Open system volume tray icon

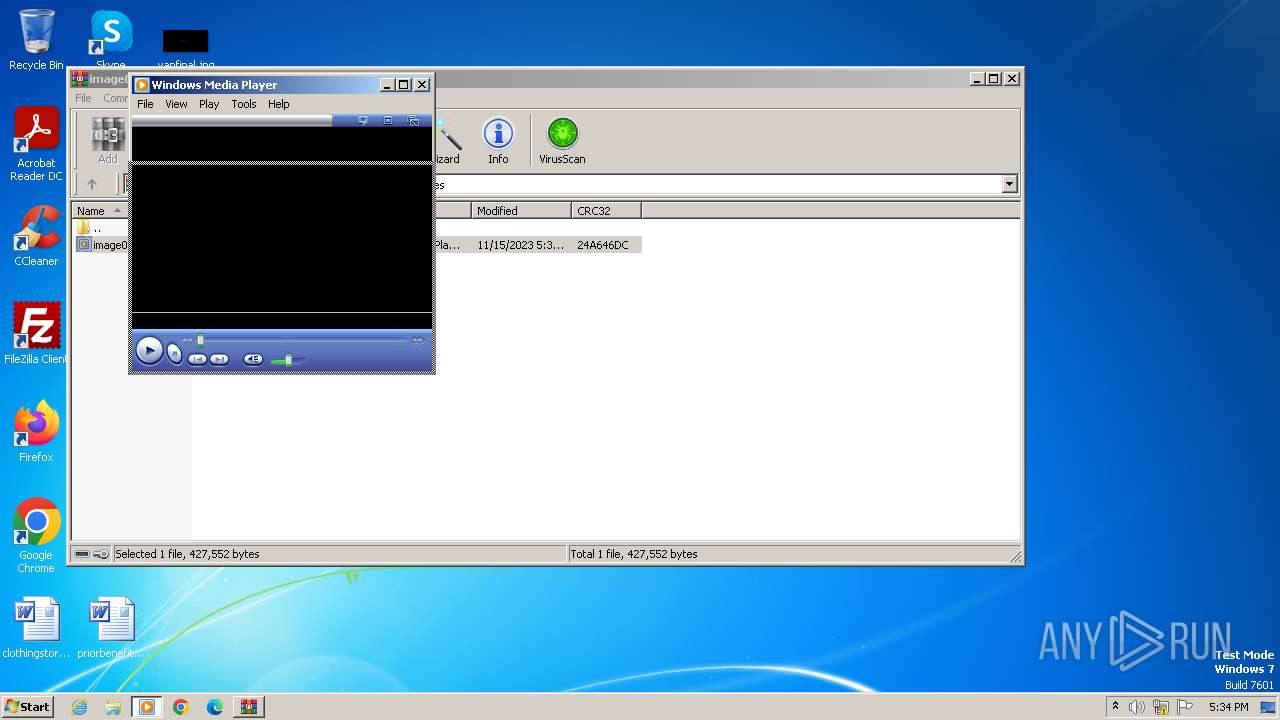pyautogui.click(x=1137, y=707)
